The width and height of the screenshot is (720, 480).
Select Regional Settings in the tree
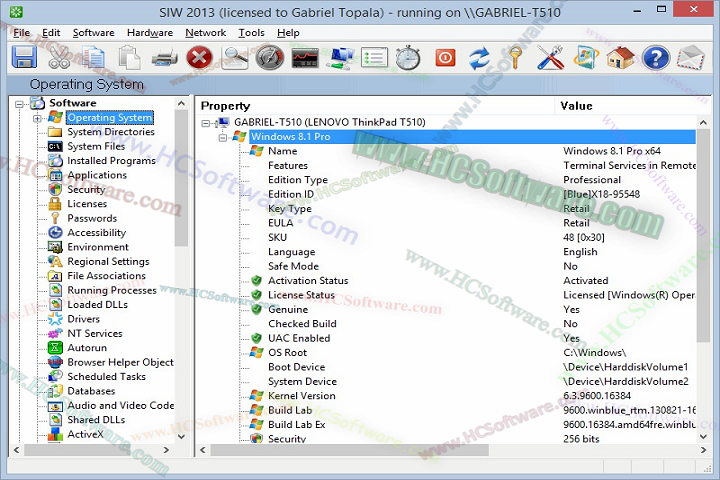[108, 261]
